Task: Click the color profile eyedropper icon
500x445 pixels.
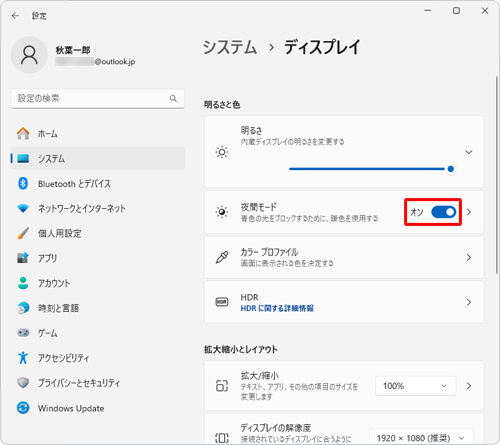Action: pos(222,257)
